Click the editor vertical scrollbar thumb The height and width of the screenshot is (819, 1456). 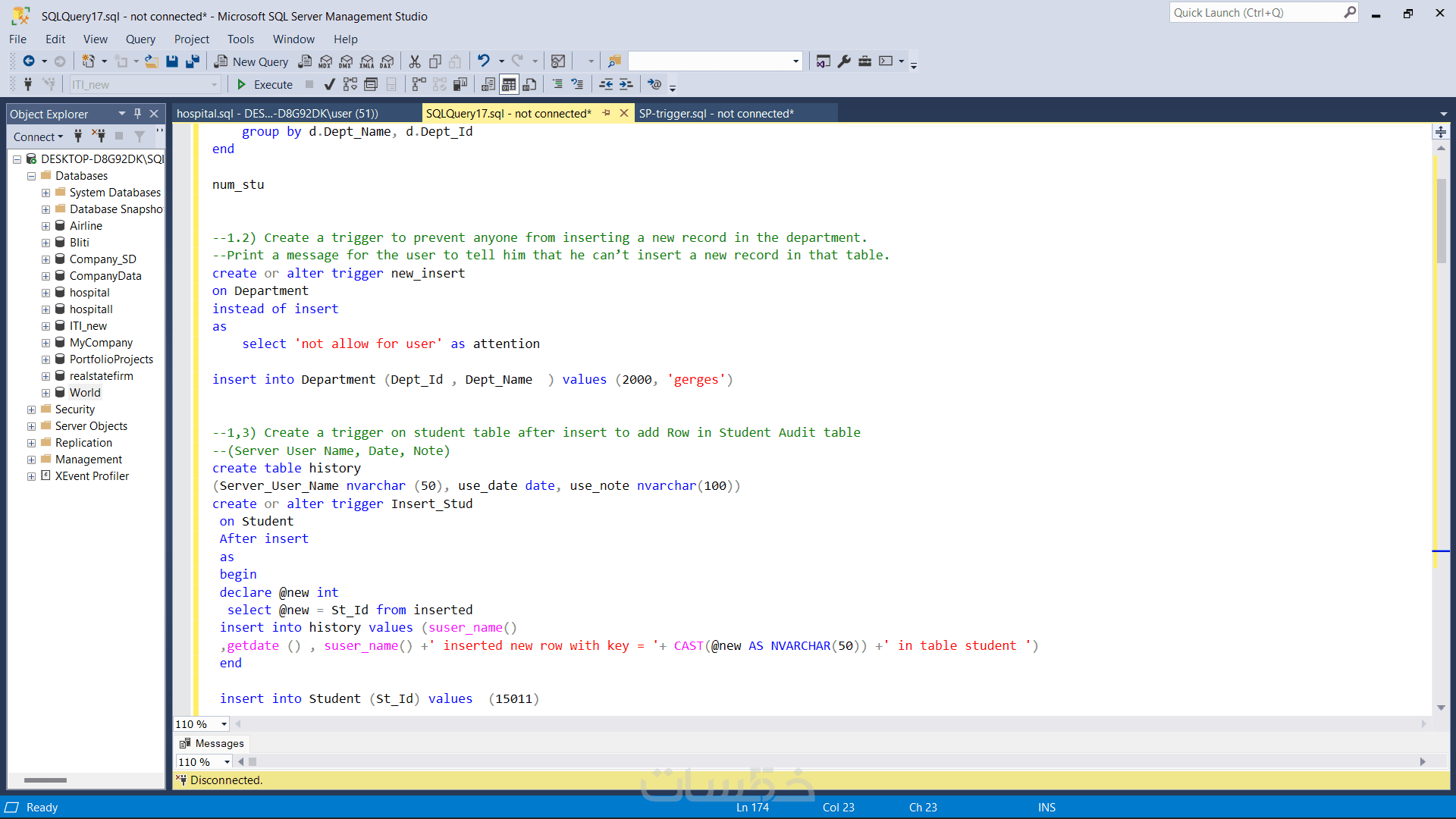1441,220
